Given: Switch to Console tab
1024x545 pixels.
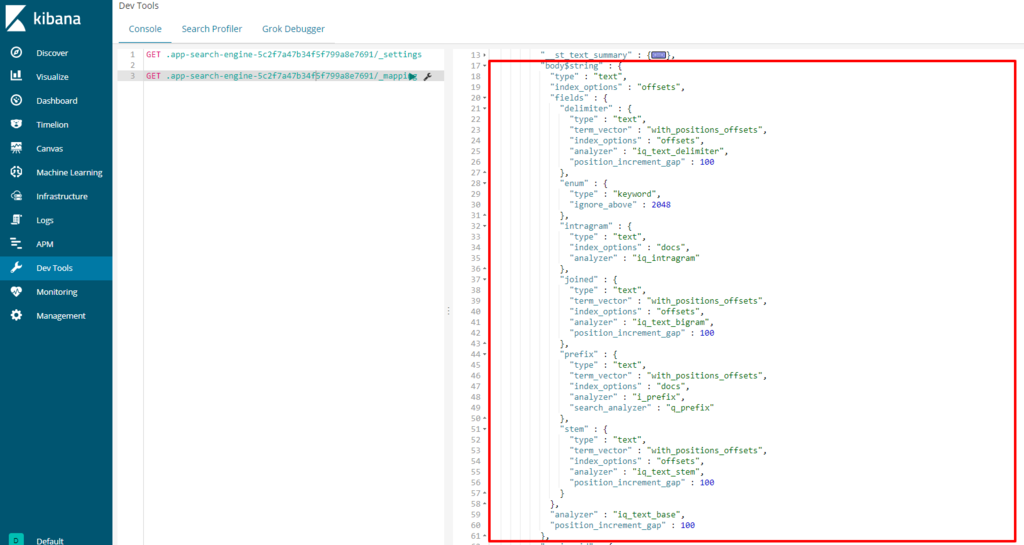Looking at the screenshot, I should point(145,29).
